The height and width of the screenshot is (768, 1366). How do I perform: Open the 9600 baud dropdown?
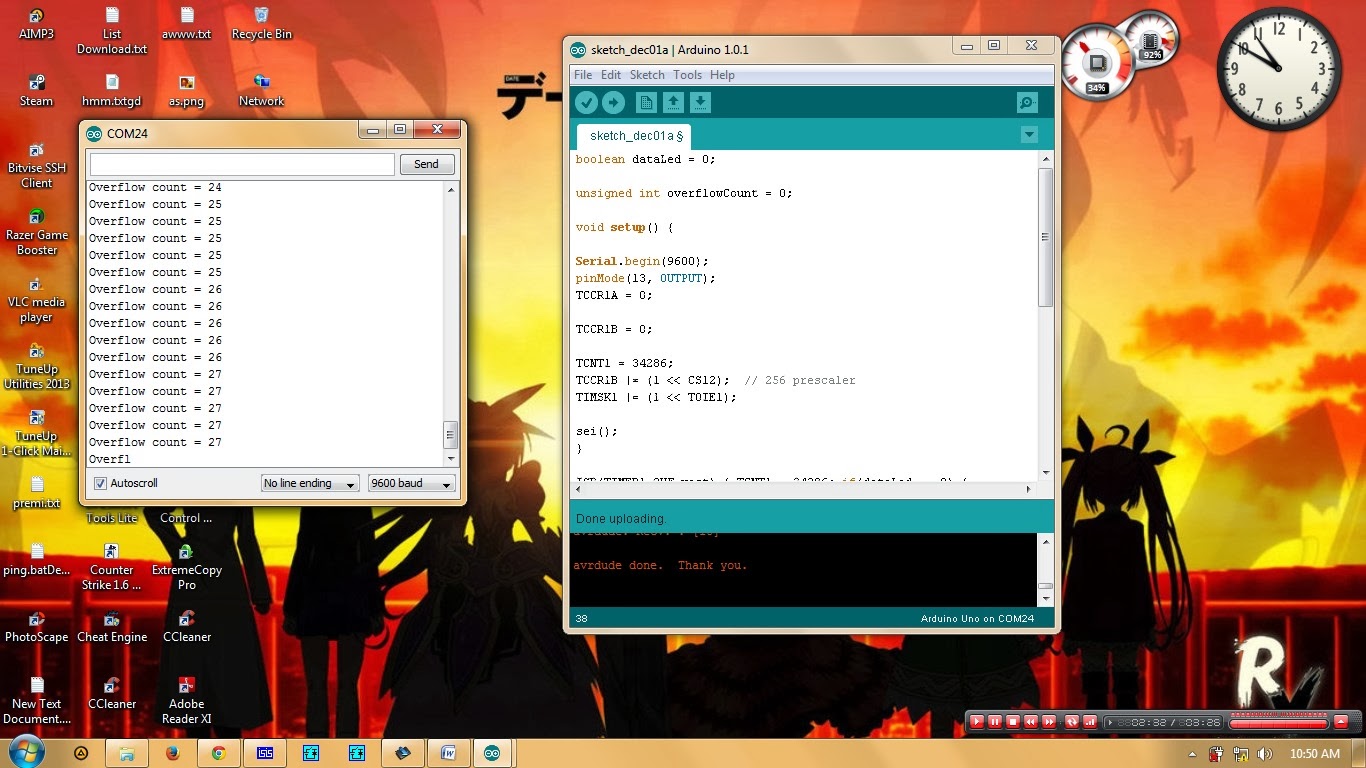[412, 483]
